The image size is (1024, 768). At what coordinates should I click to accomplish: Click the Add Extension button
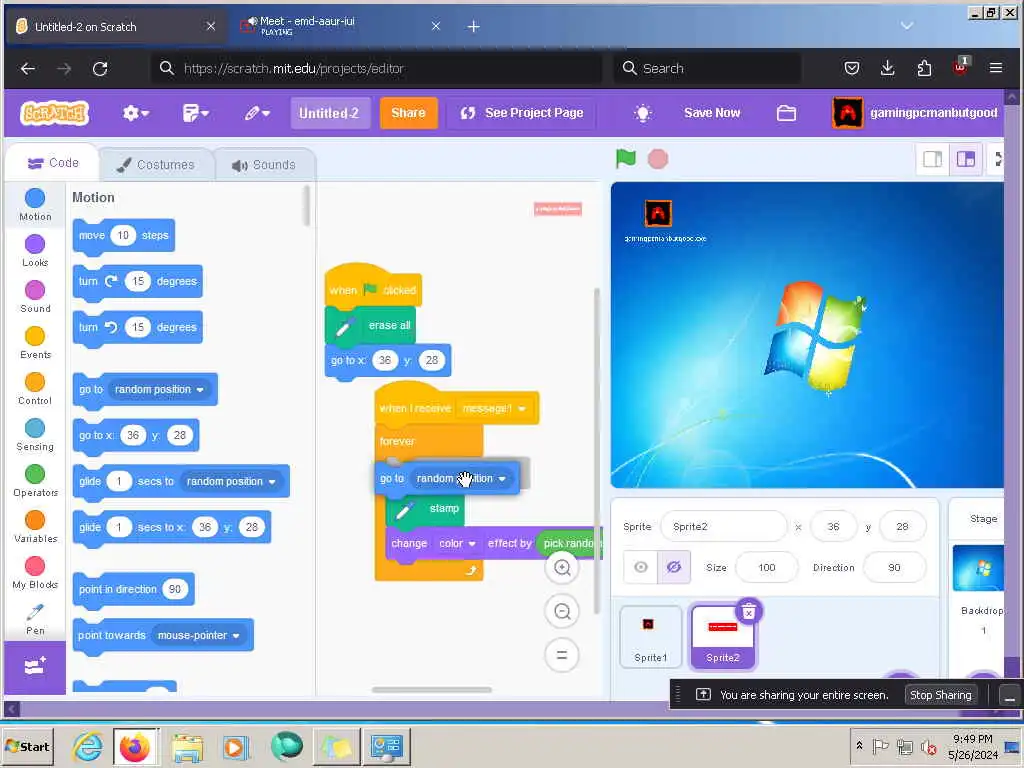(x=35, y=667)
